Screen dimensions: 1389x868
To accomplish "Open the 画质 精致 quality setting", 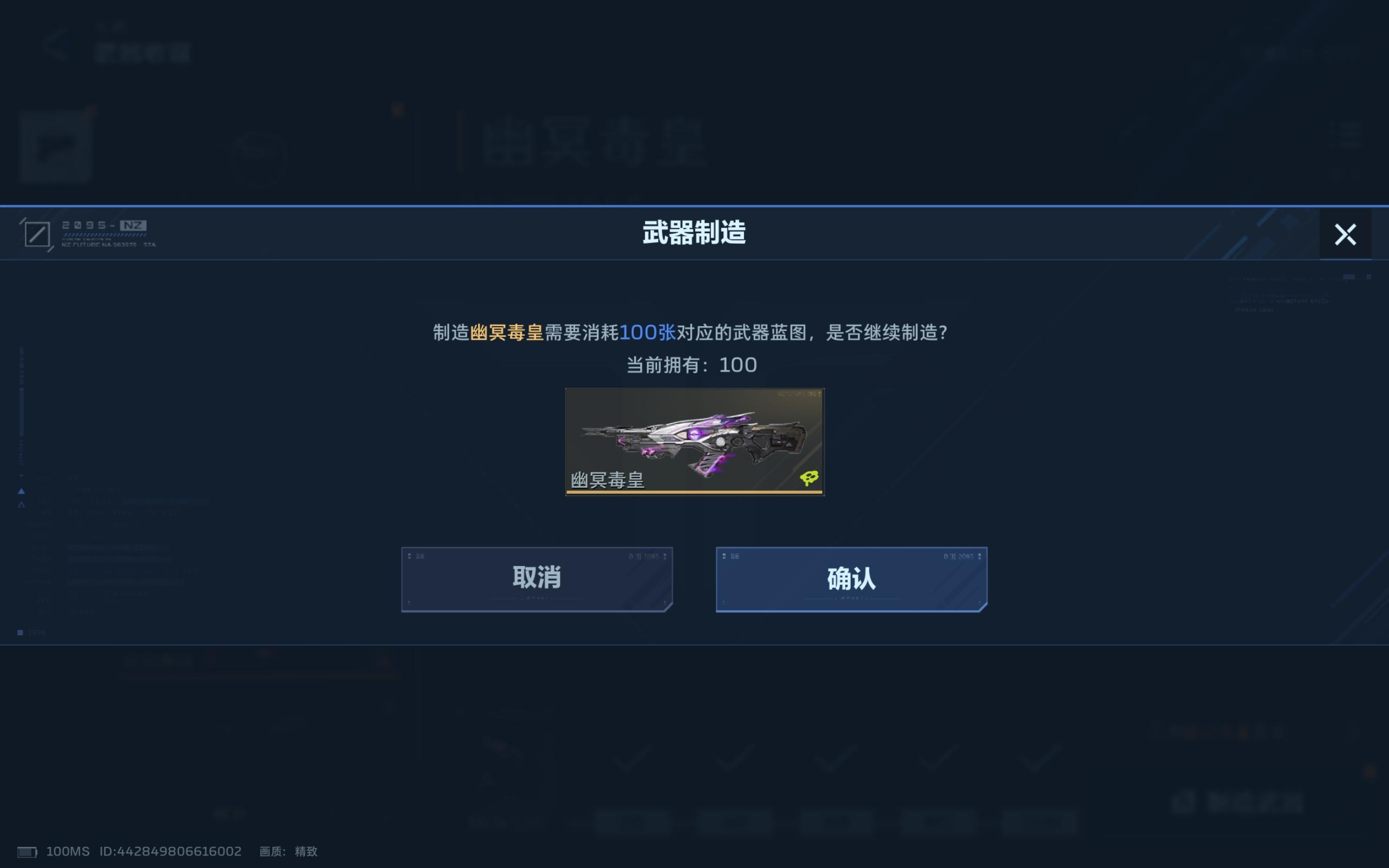I will [288, 851].
